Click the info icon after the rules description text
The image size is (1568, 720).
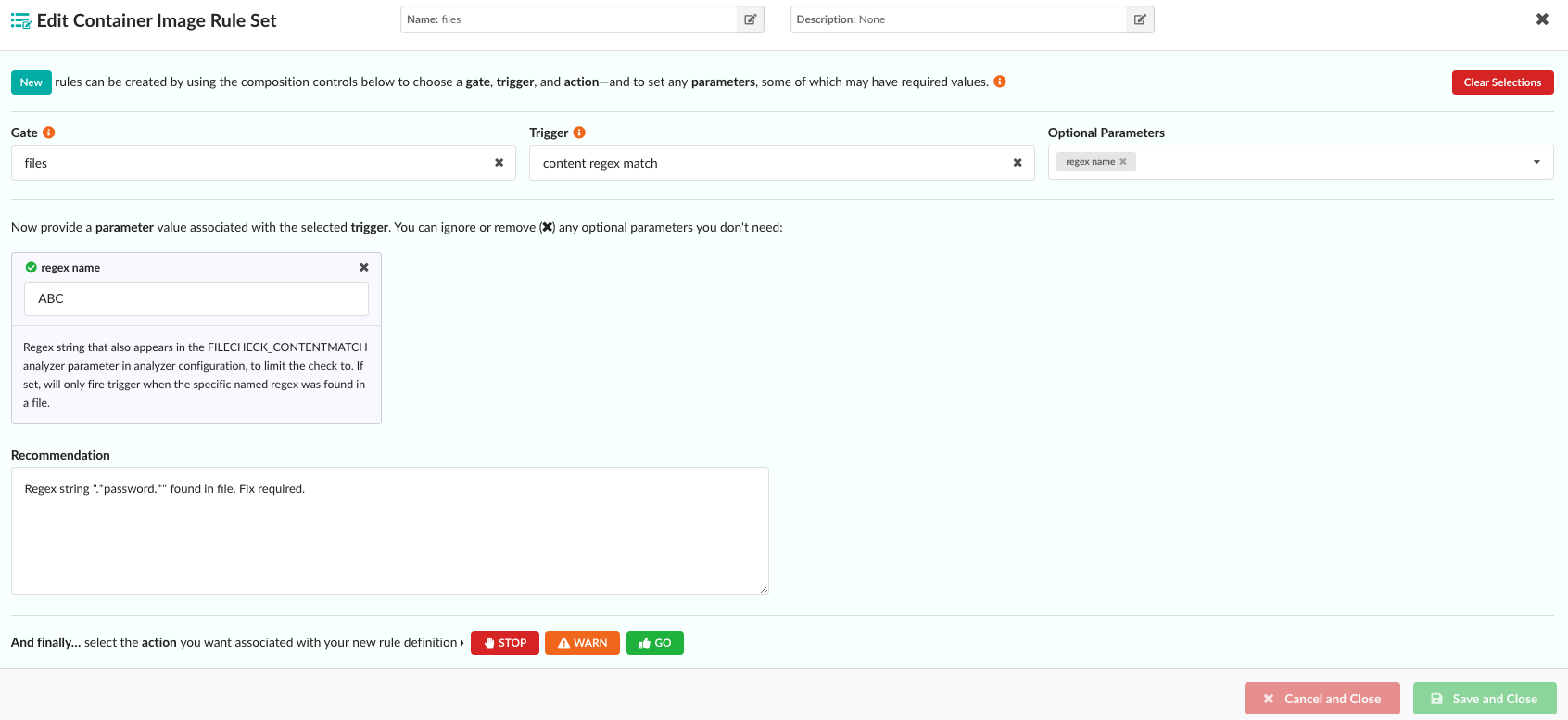click(1000, 82)
